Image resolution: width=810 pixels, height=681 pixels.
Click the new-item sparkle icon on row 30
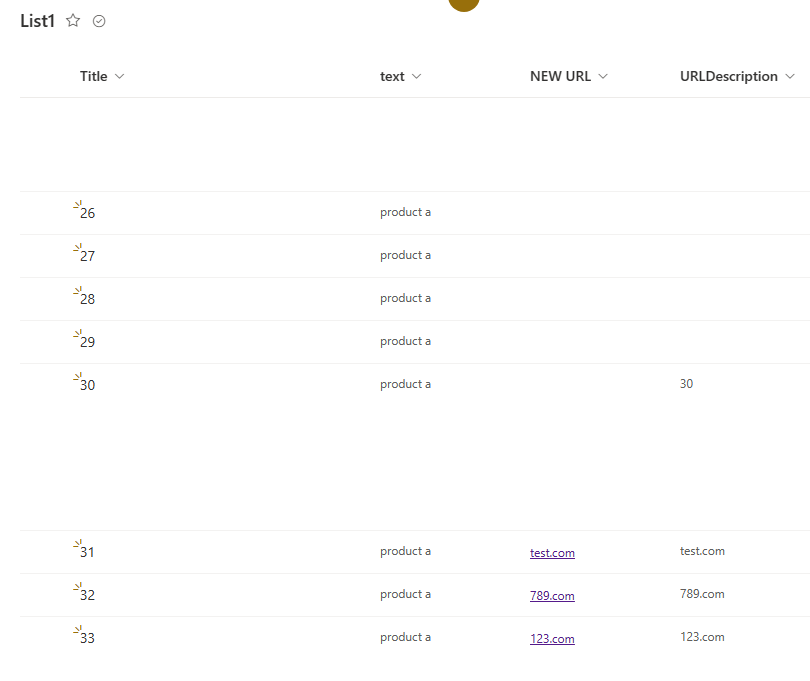pyautogui.click(x=77, y=377)
